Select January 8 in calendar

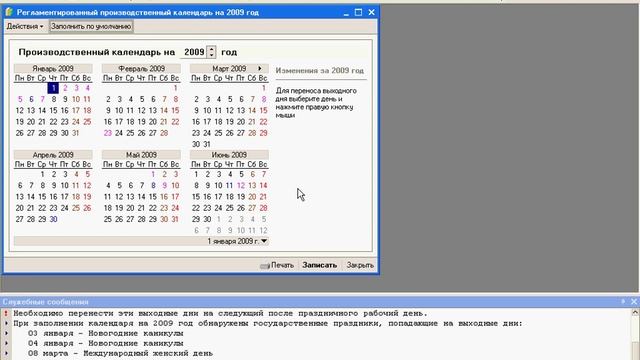(53, 99)
